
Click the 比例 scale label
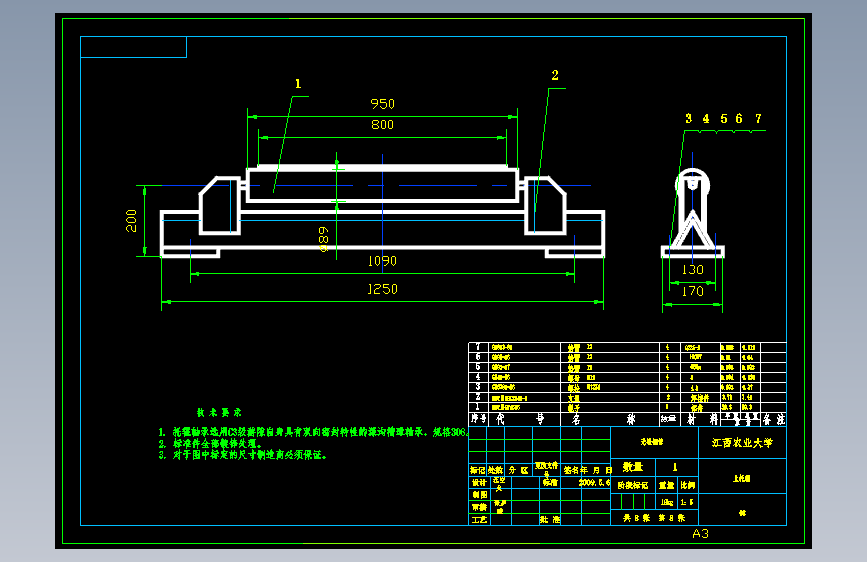(x=688, y=485)
